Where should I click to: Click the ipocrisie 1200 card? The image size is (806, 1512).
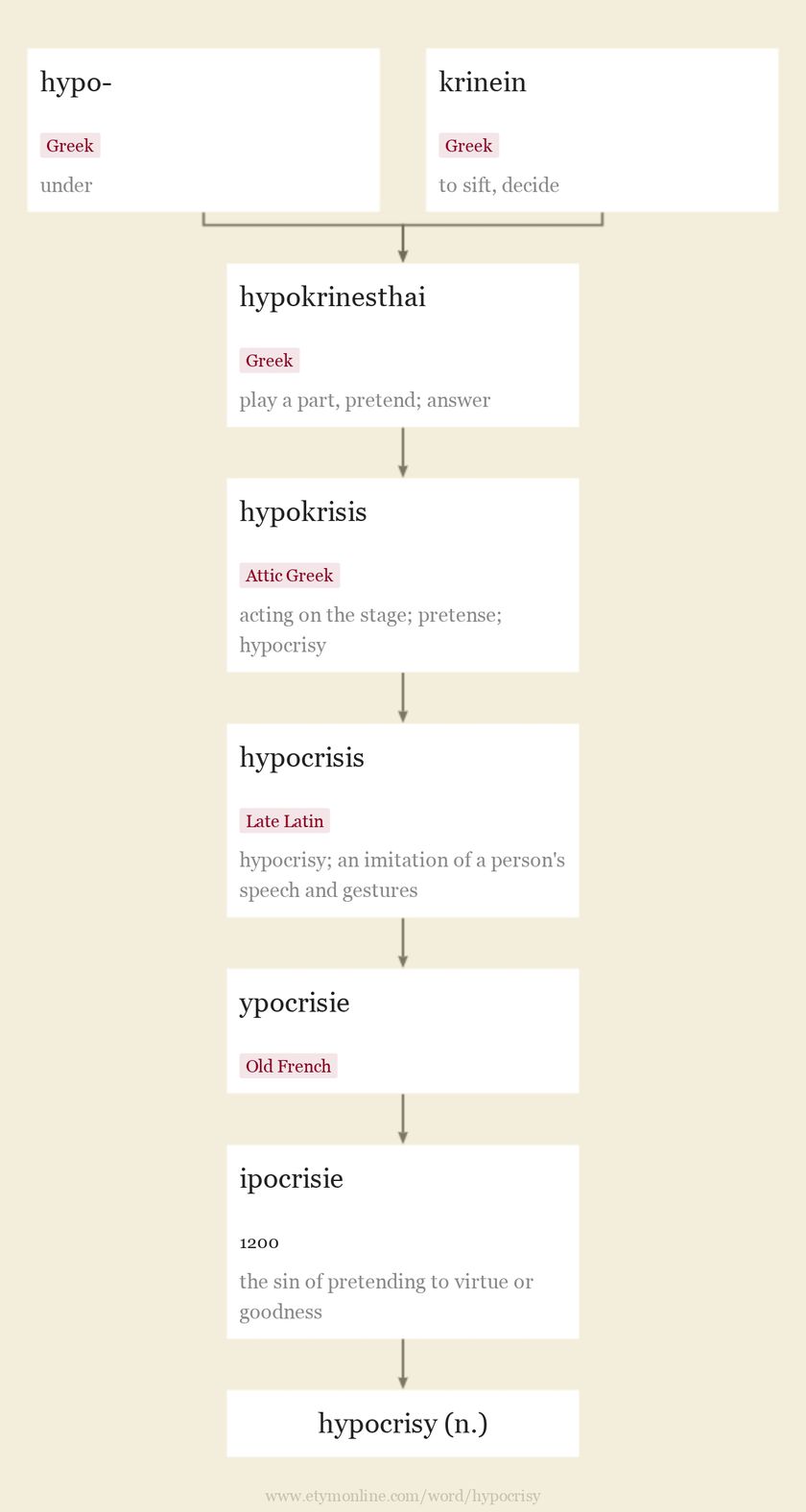(403, 1241)
